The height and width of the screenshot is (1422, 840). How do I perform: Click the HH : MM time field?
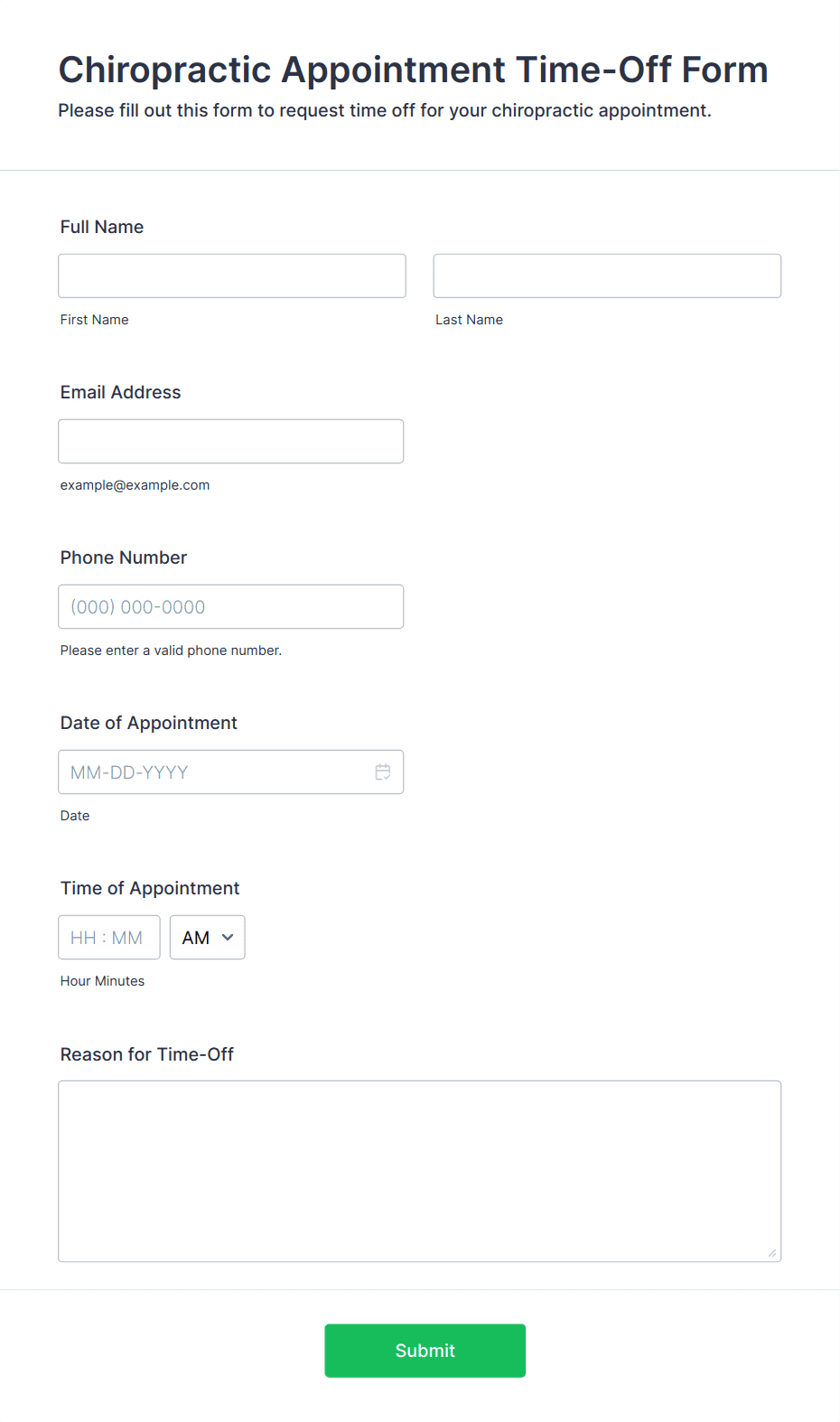109,938
